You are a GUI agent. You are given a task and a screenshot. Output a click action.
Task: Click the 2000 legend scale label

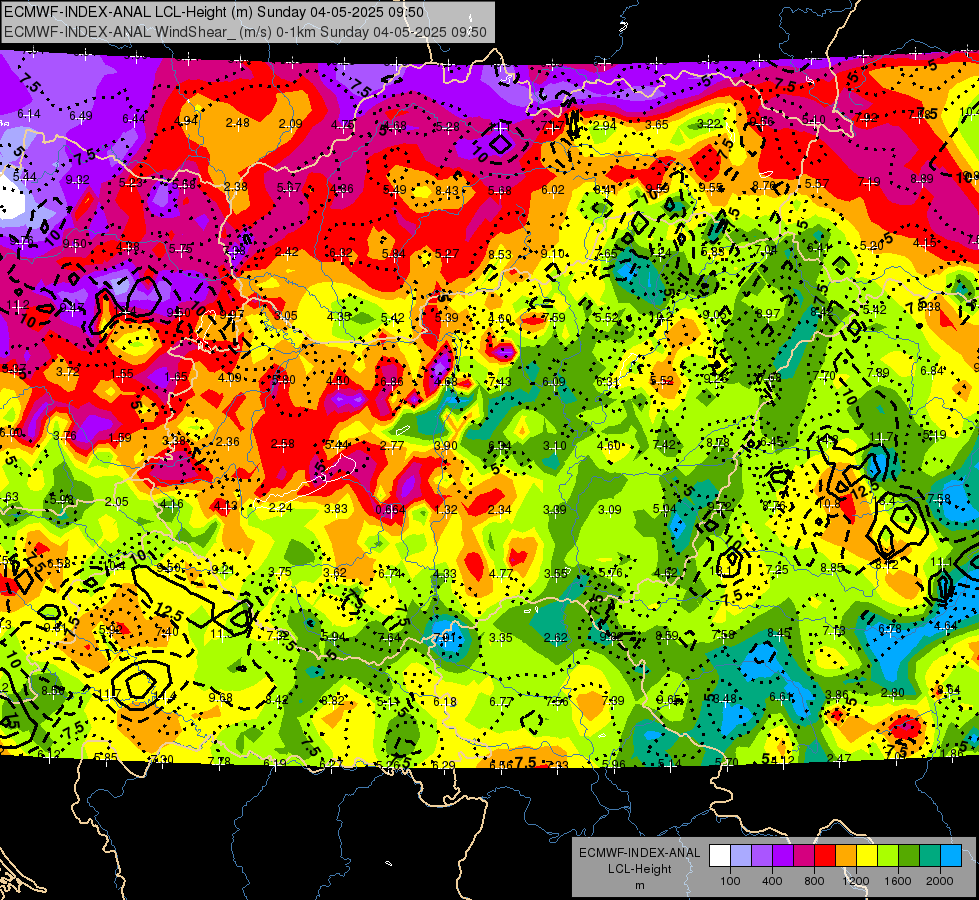[940, 881]
